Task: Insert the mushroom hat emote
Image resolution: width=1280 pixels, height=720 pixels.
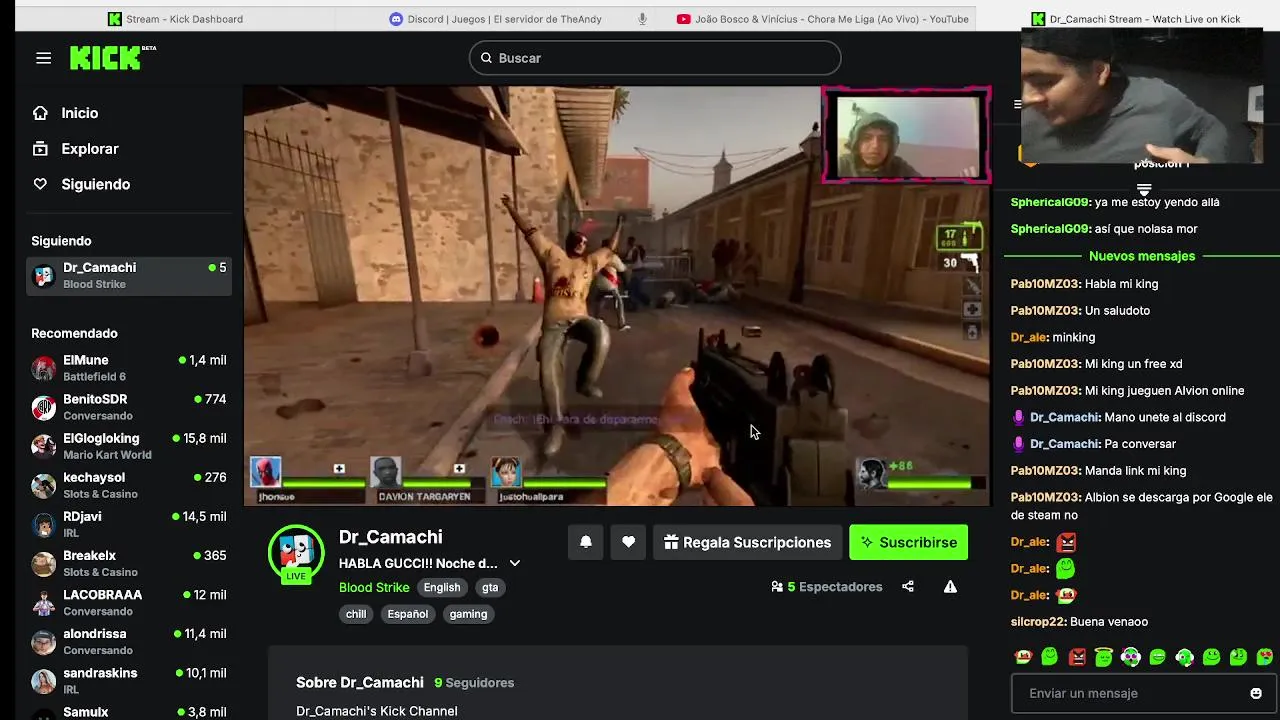Action: pyautogui.click(x=1023, y=657)
